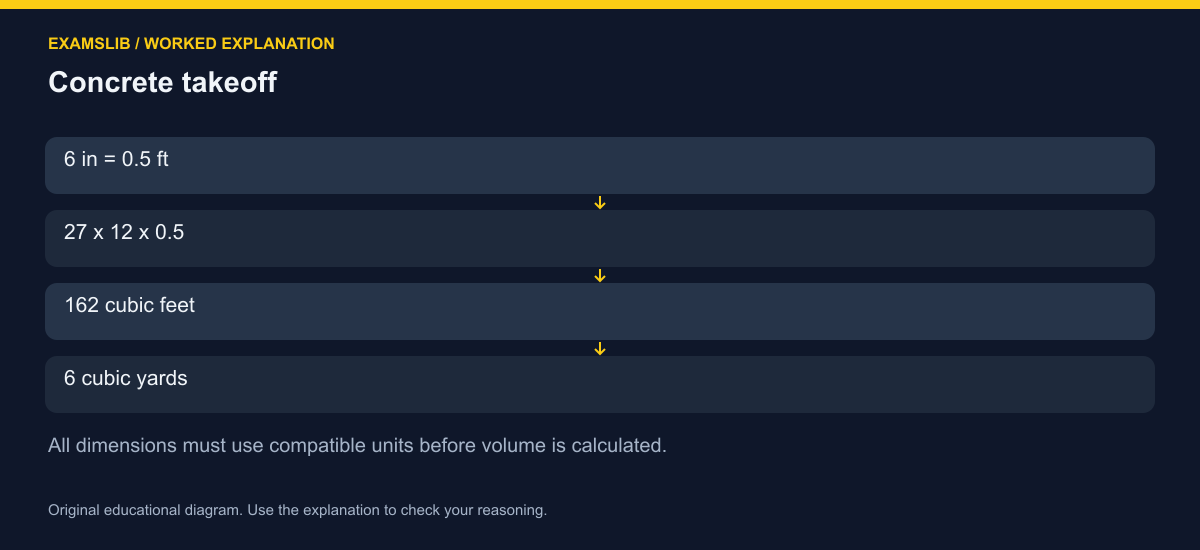
Task: Click the "Original educational diagram." footer sentence
Action: (144, 510)
